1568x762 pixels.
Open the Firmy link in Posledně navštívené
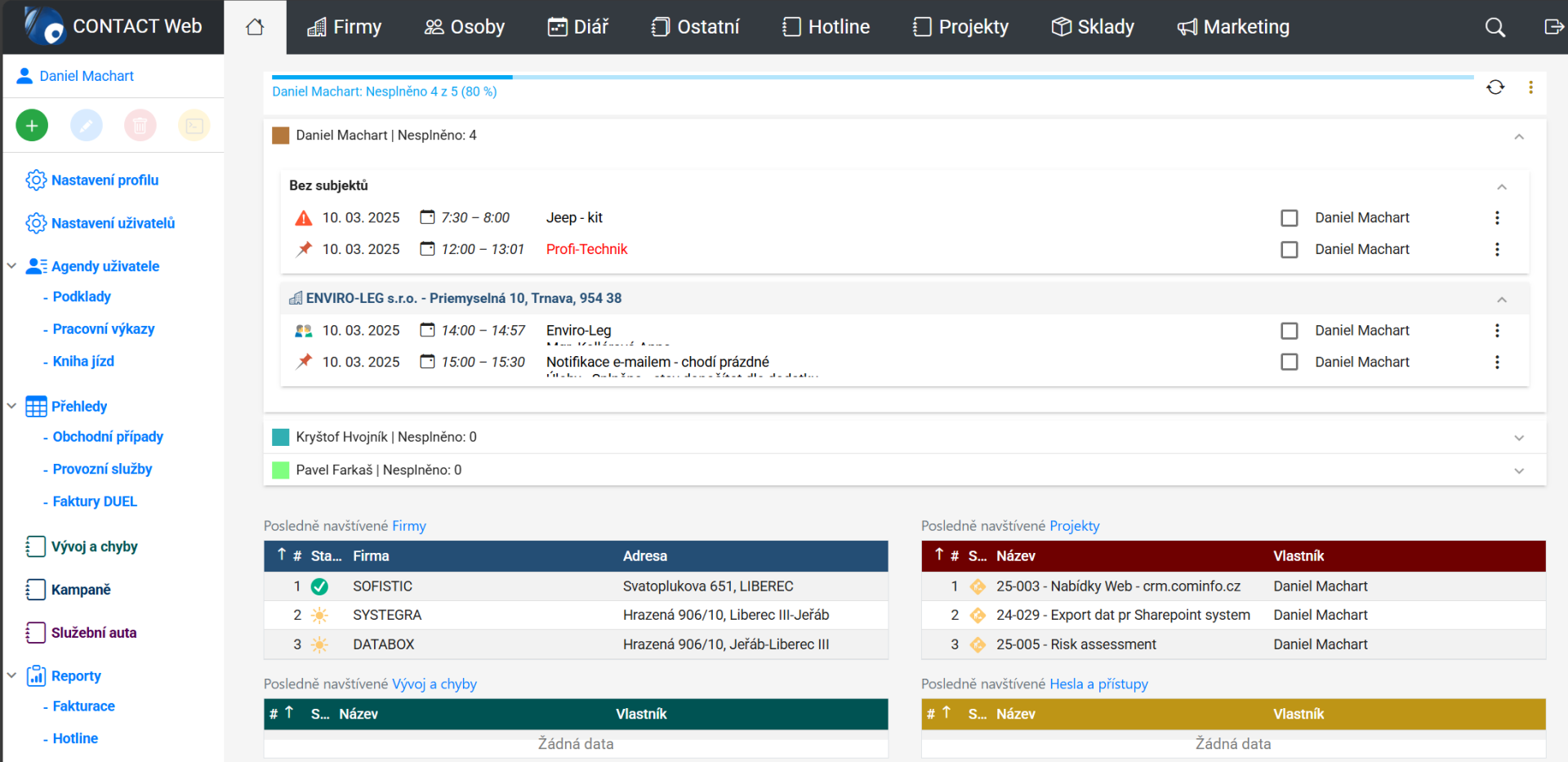(x=408, y=526)
